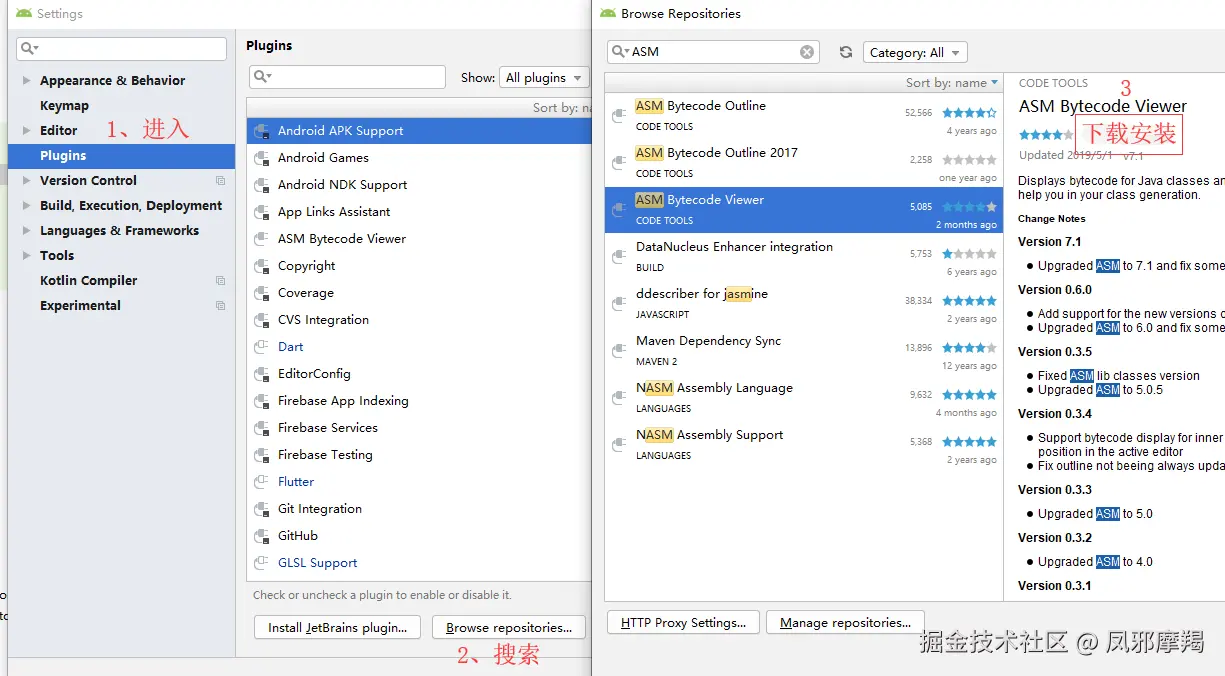Change the Sort by: name option

[952, 83]
